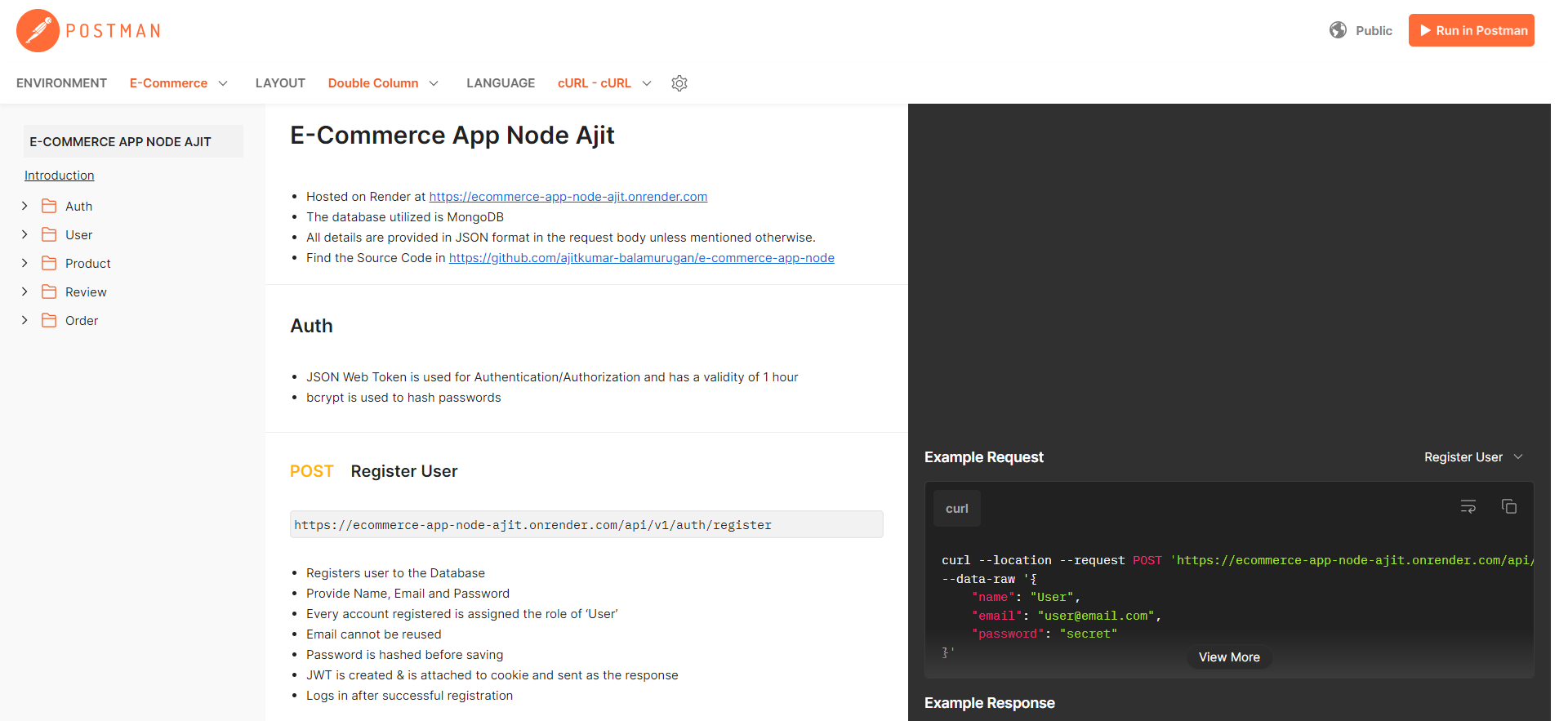Select the curl tab in example request
This screenshot has height=721, width=1568.
coord(957,509)
